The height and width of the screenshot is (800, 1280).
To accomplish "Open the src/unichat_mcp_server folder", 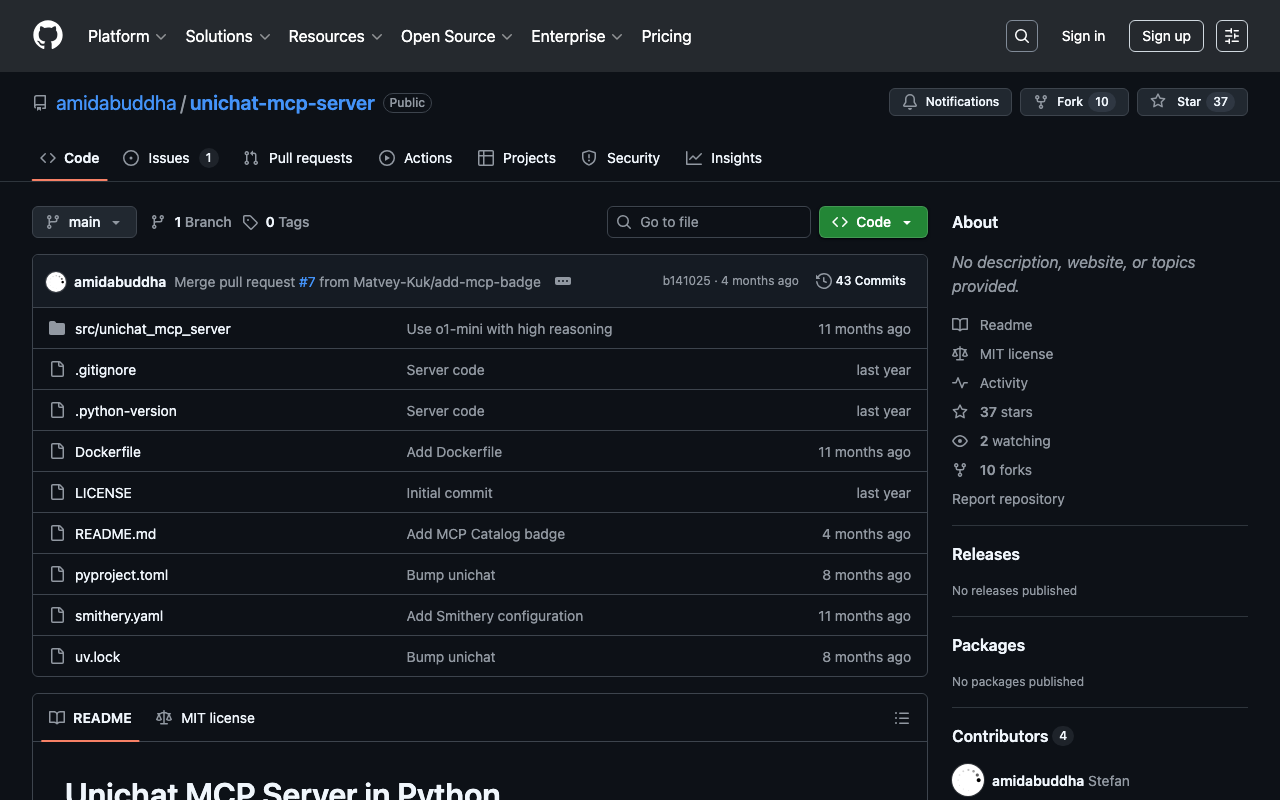I will point(152,329).
